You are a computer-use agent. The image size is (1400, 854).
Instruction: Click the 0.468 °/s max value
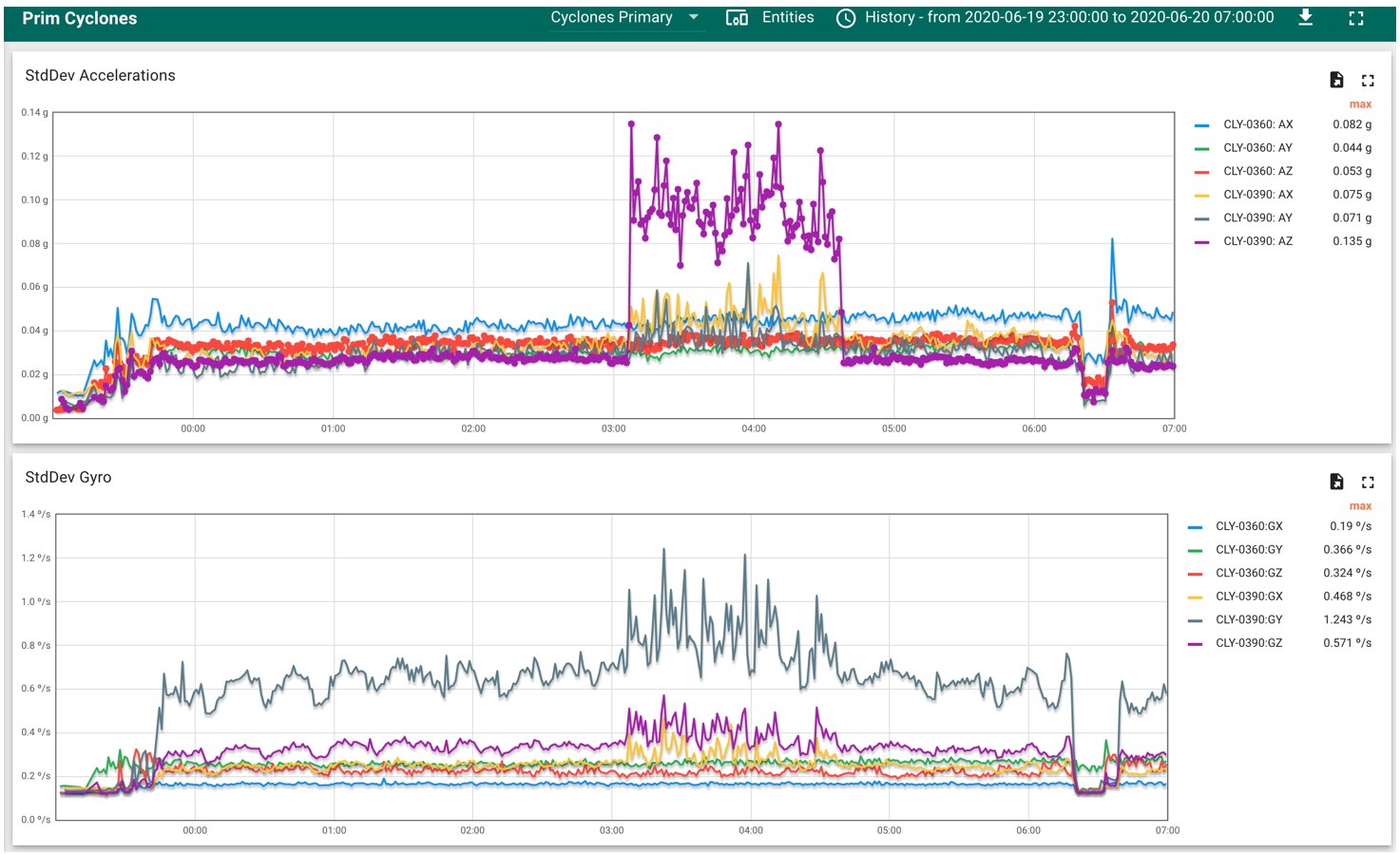[x=1348, y=597]
